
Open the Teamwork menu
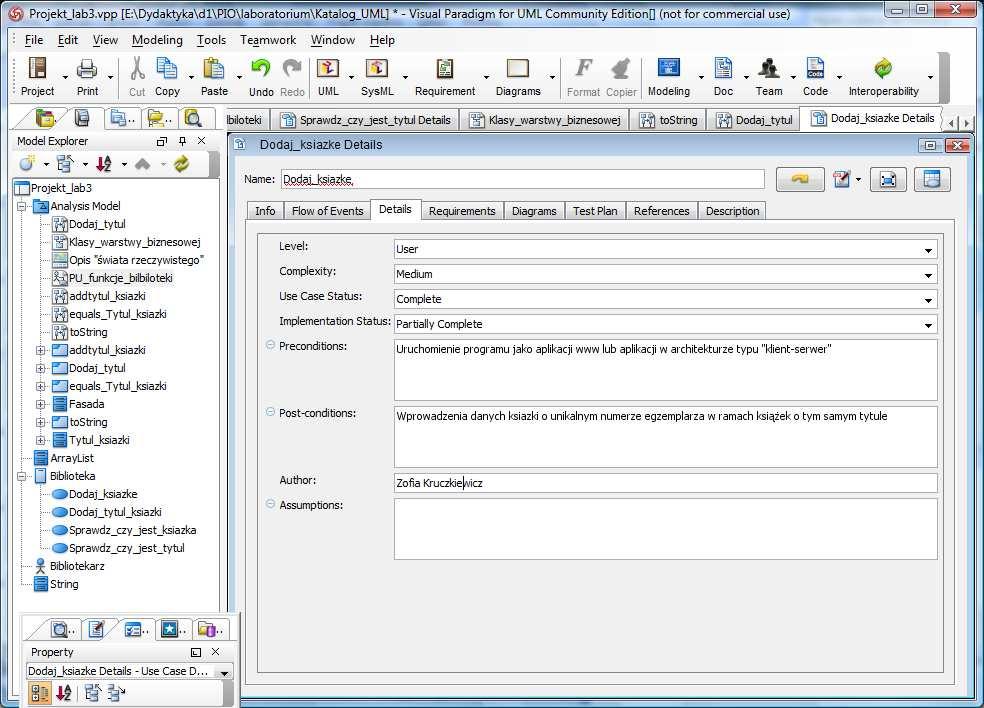coord(268,40)
